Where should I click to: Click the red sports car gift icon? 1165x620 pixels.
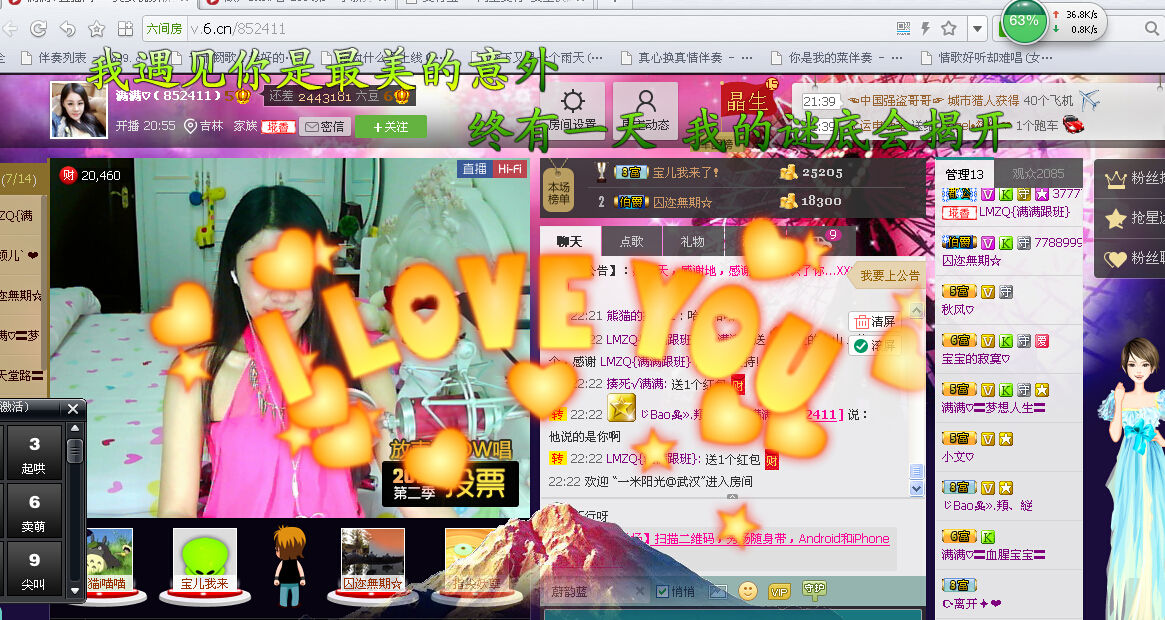tap(1073, 125)
